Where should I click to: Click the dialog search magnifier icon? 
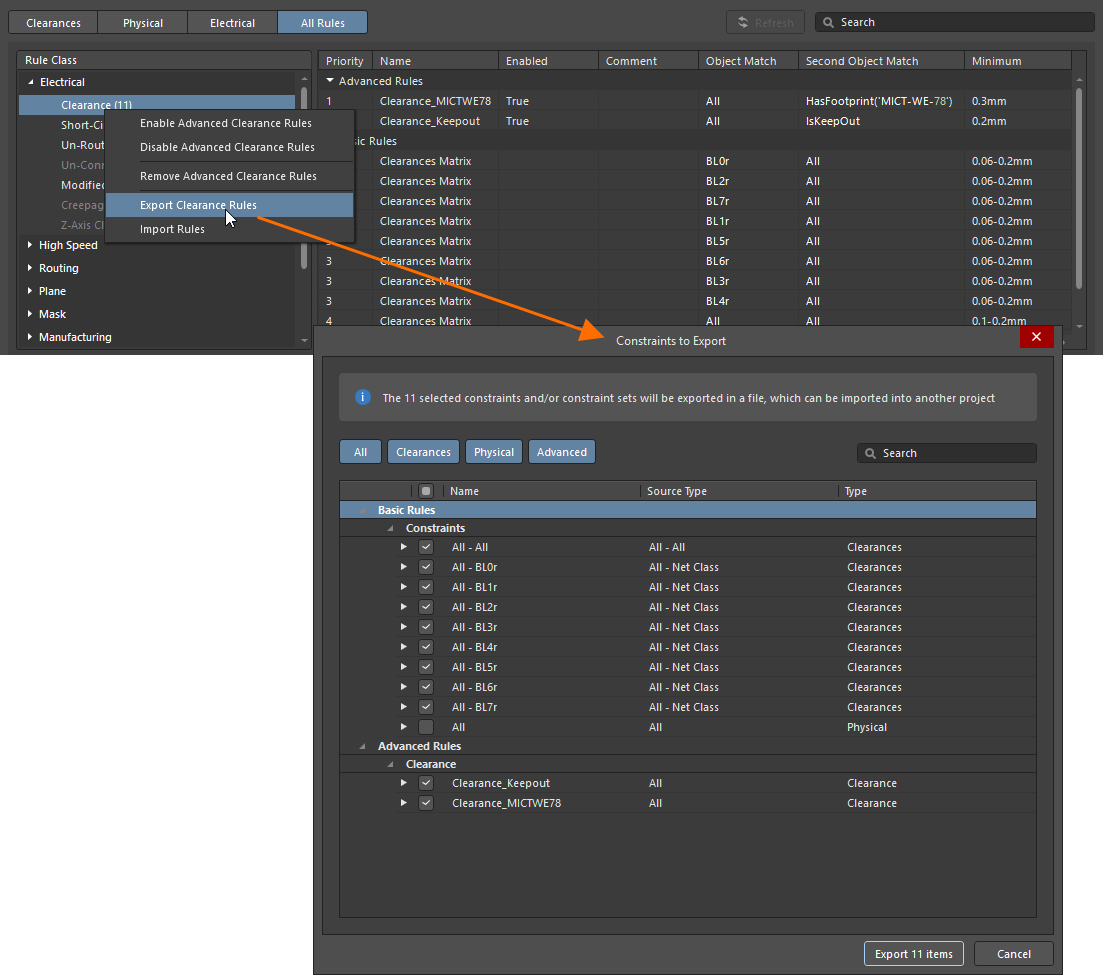[x=870, y=453]
